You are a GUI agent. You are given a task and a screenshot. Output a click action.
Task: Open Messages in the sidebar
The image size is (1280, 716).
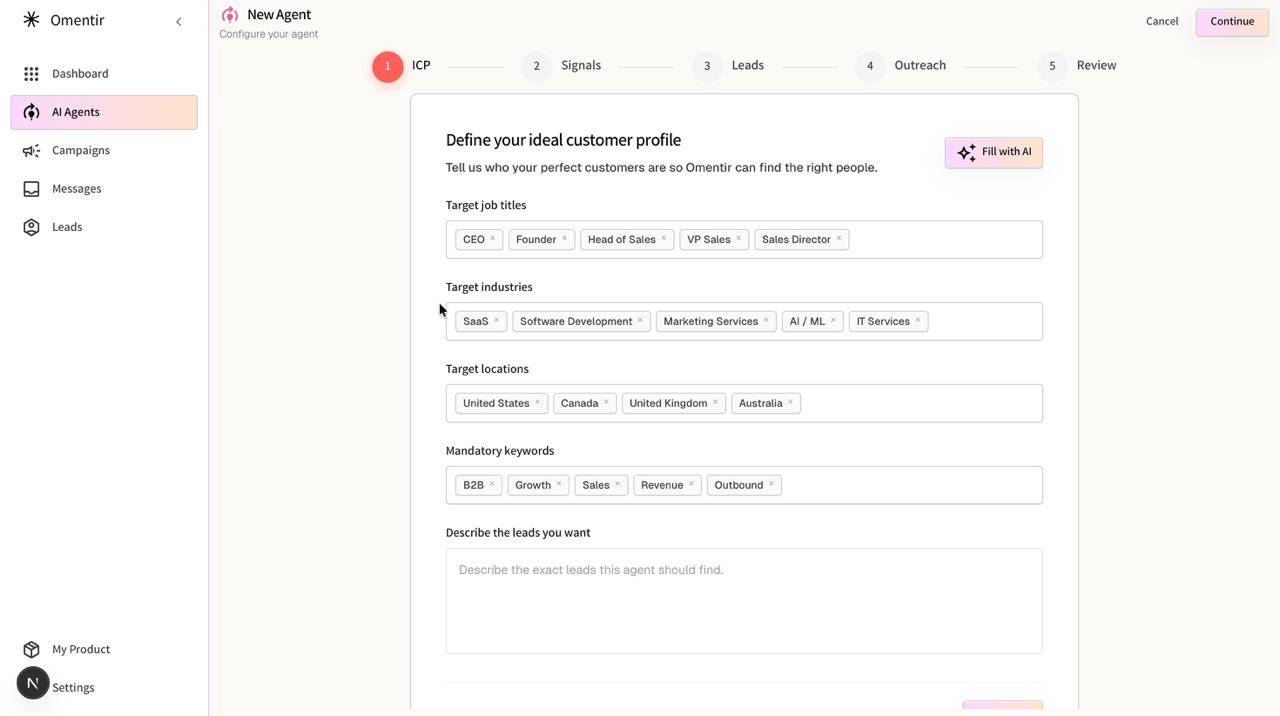104,189
